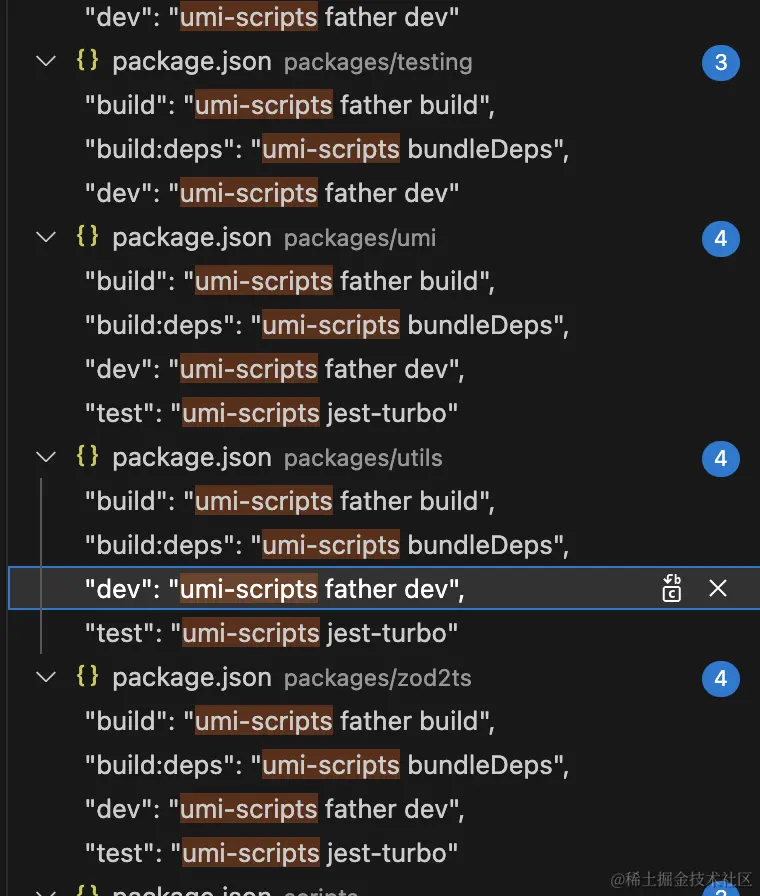The height and width of the screenshot is (896, 760).
Task: Open the package.json file entry in packages/umi
Action: point(191,238)
